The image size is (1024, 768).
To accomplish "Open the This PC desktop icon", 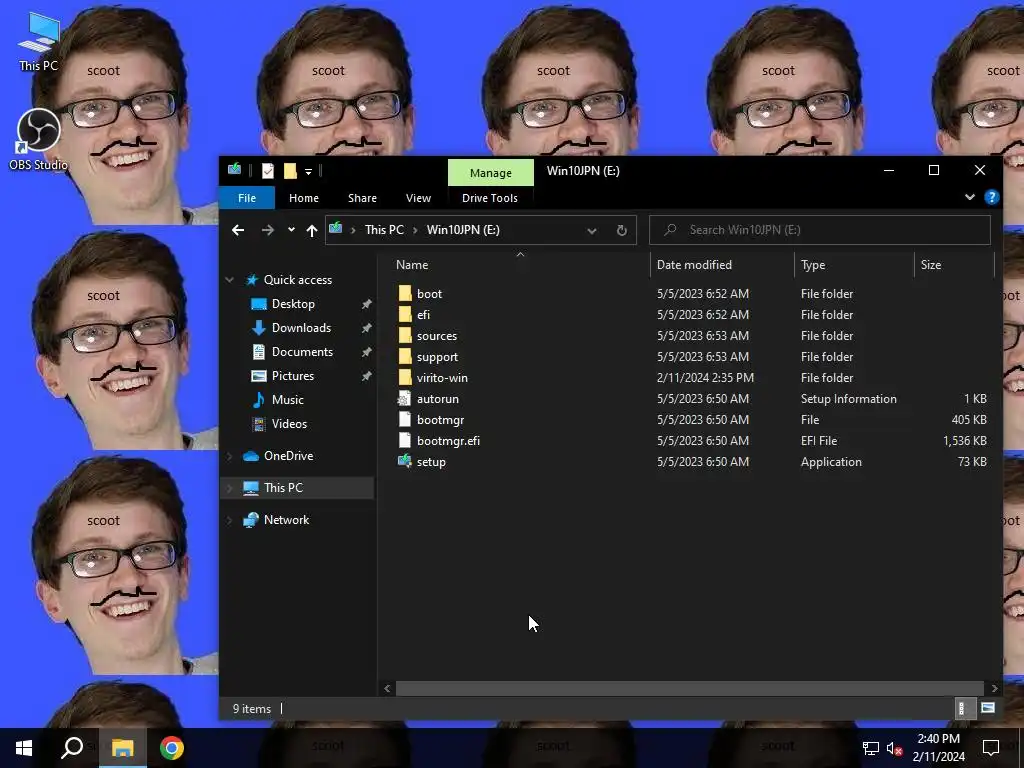I will tap(38, 42).
